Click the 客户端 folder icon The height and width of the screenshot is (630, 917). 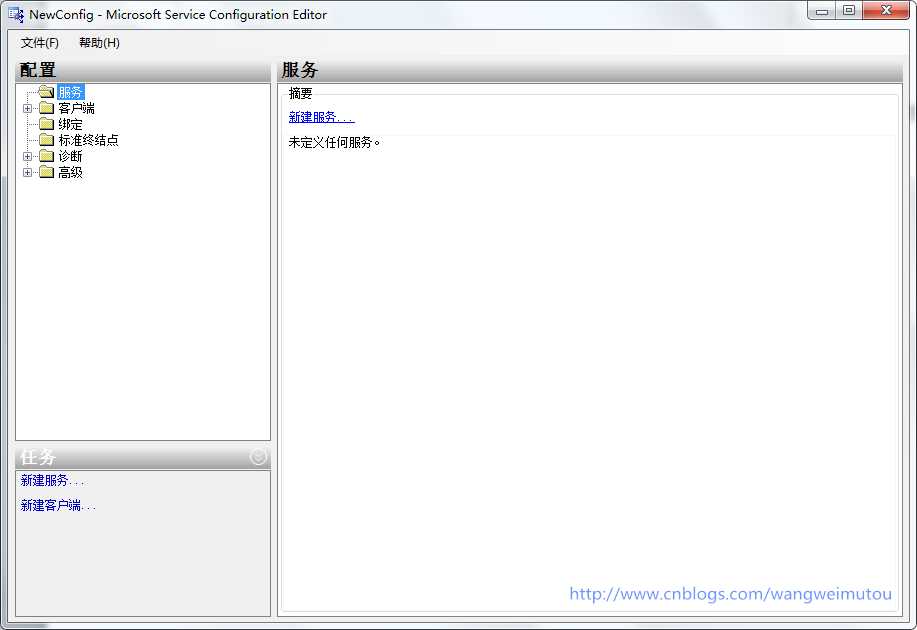(x=47, y=108)
